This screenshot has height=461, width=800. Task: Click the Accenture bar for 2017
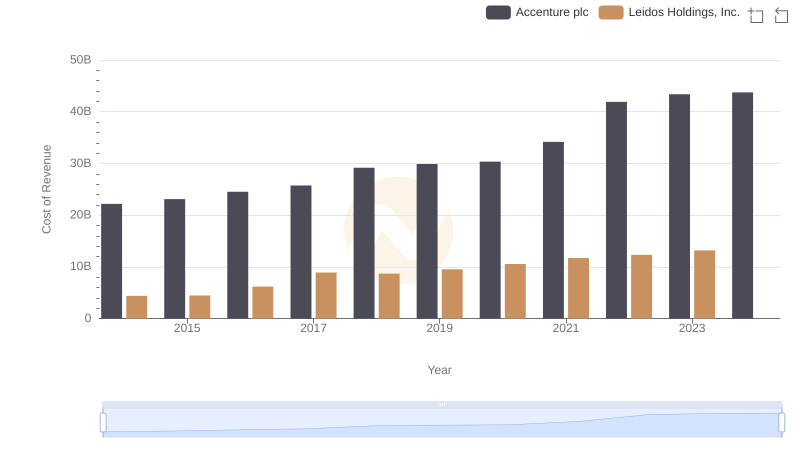[x=301, y=252]
